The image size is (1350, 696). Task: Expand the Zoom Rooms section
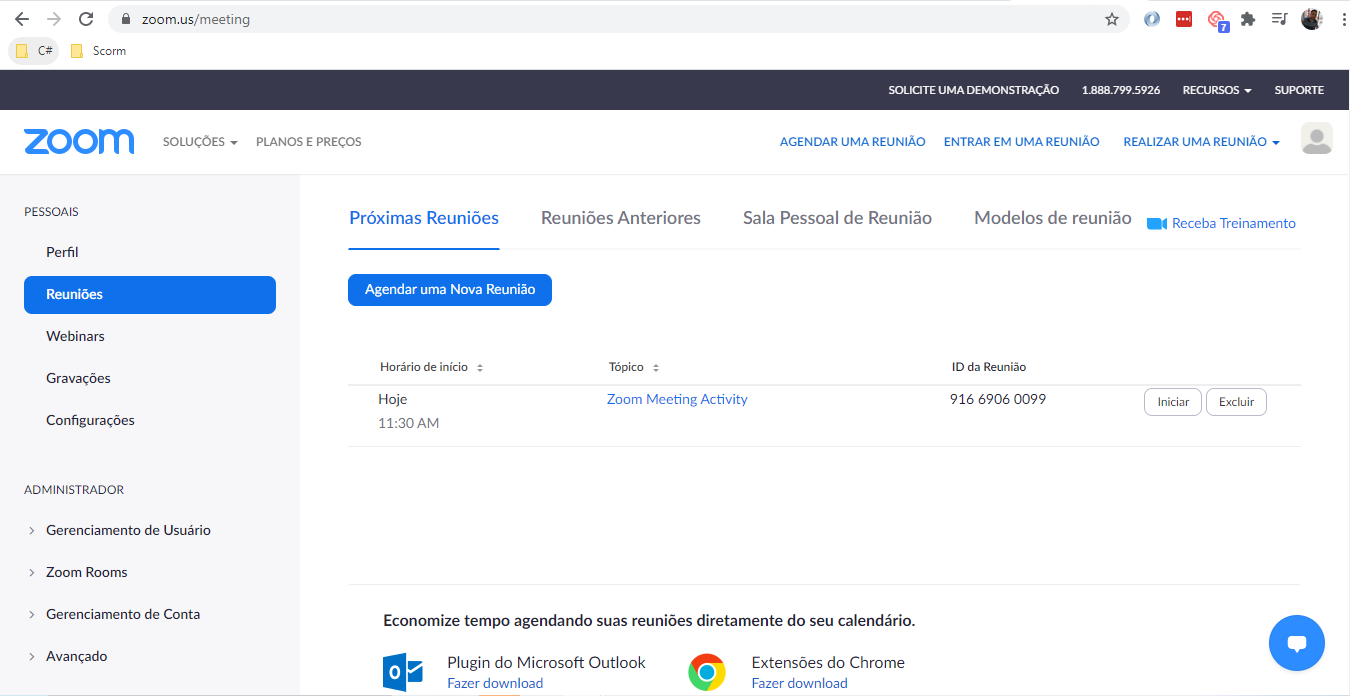tap(78, 572)
